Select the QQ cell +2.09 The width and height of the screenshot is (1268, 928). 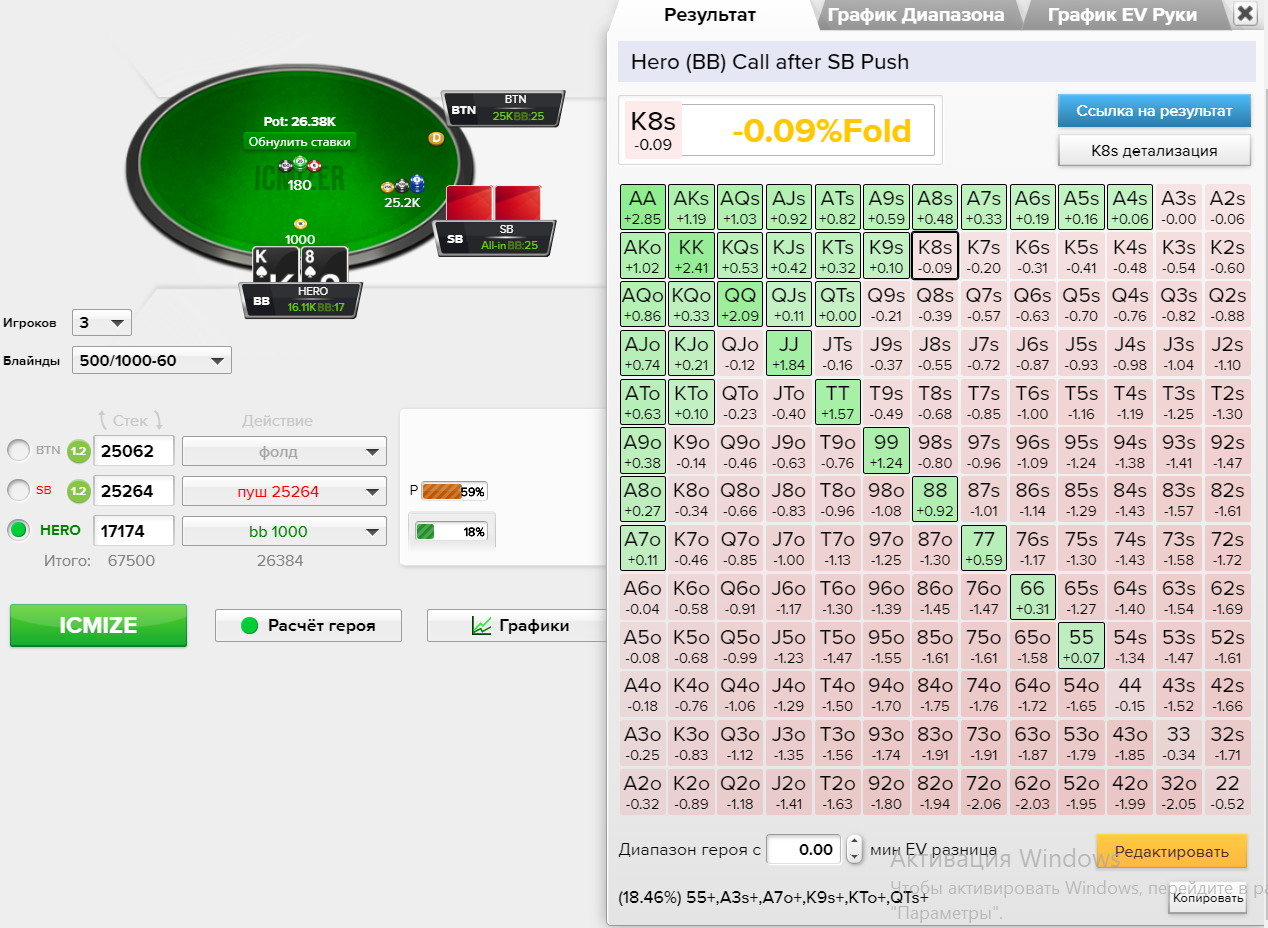(740, 304)
